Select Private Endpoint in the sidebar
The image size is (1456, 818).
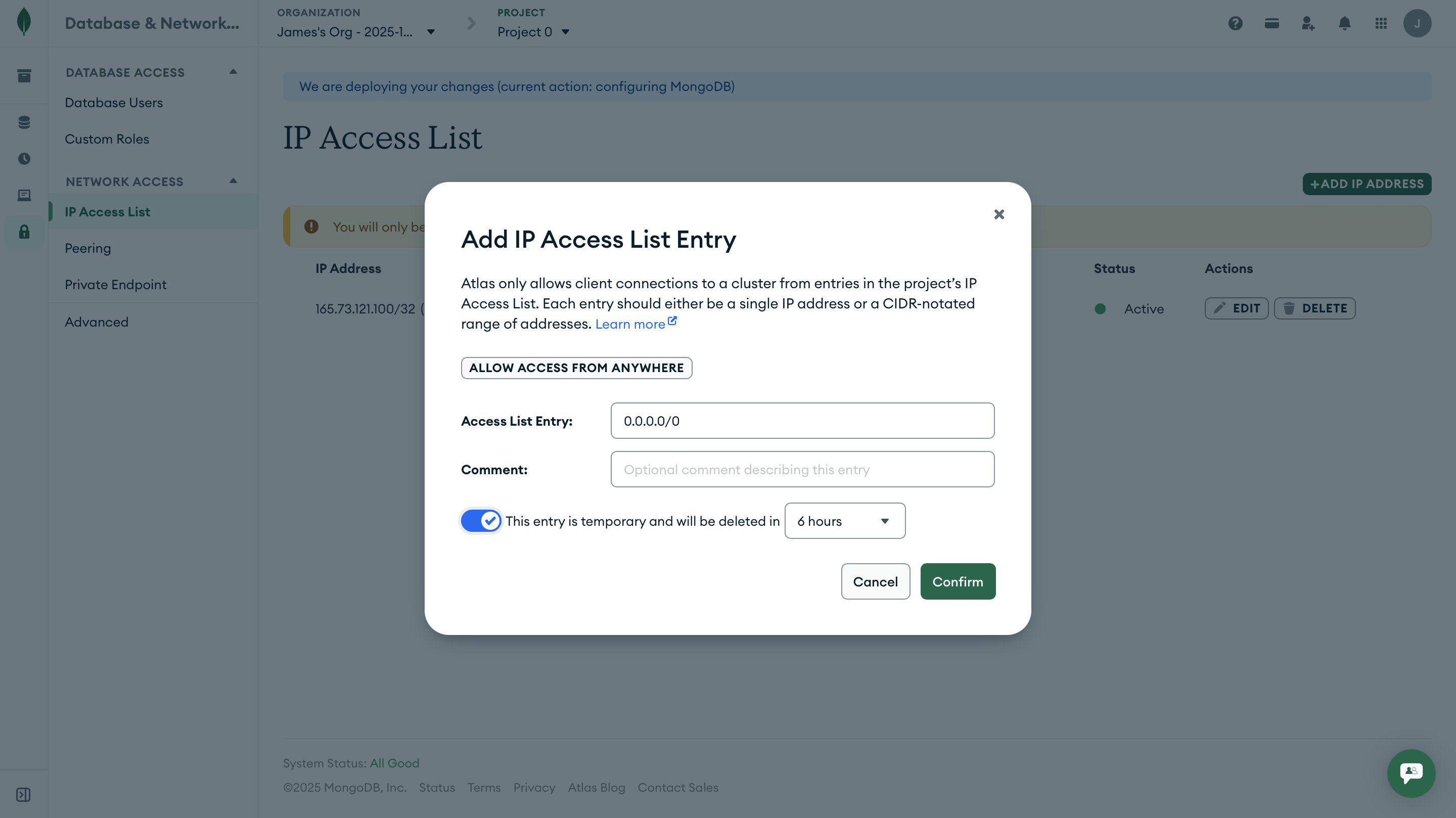[116, 284]
